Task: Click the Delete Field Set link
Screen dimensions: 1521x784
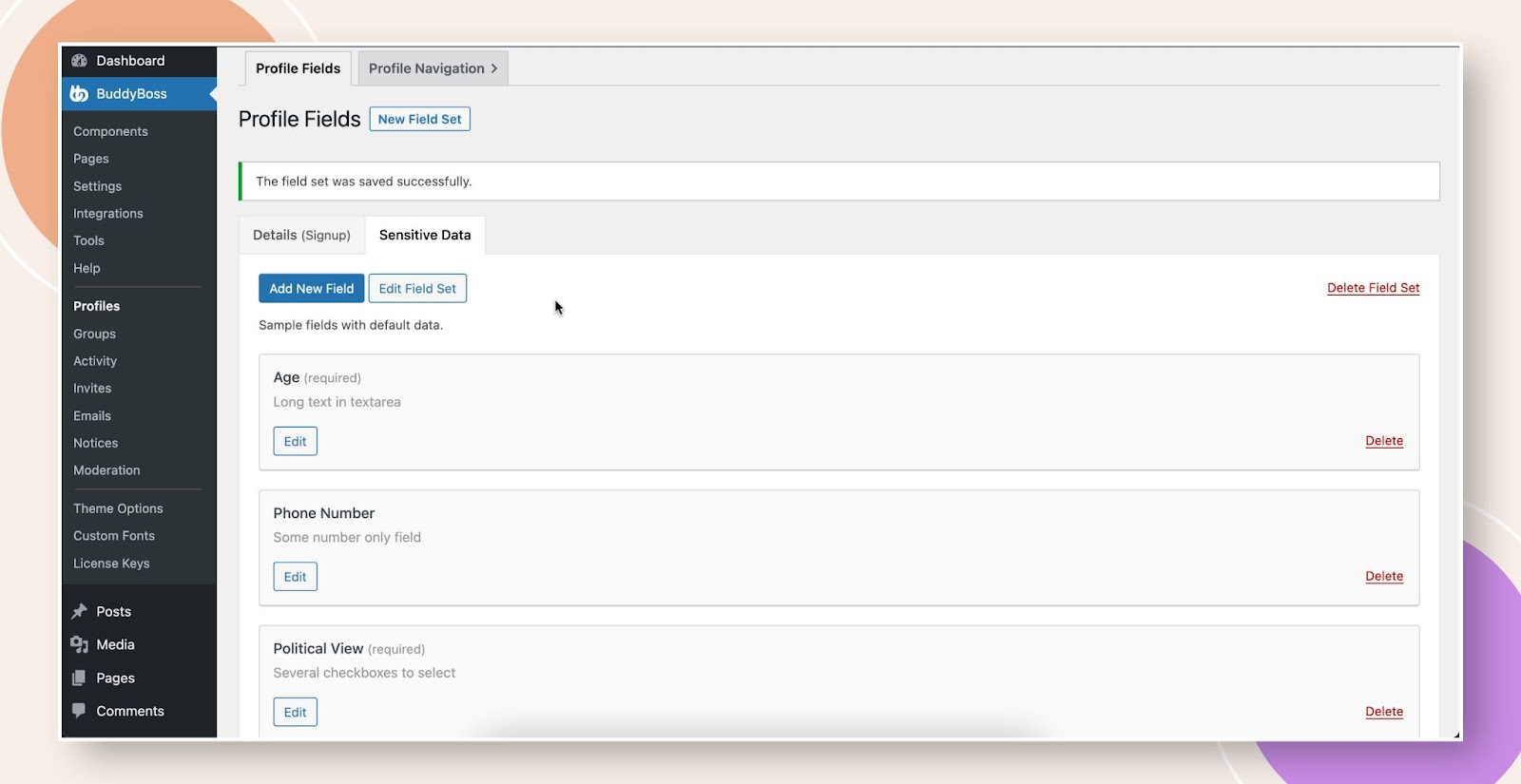Action: pyautogui.click(x=1373, y=288)
